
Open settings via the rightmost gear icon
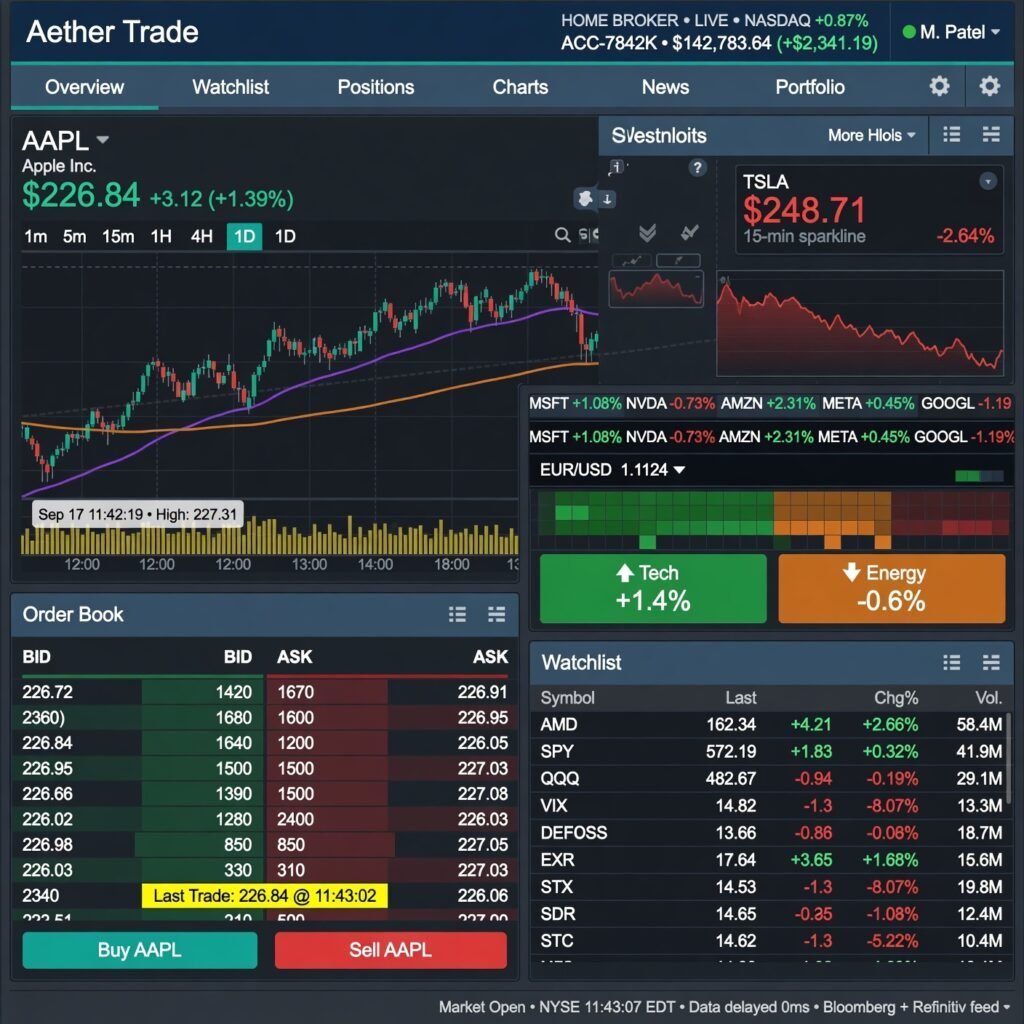989,86
